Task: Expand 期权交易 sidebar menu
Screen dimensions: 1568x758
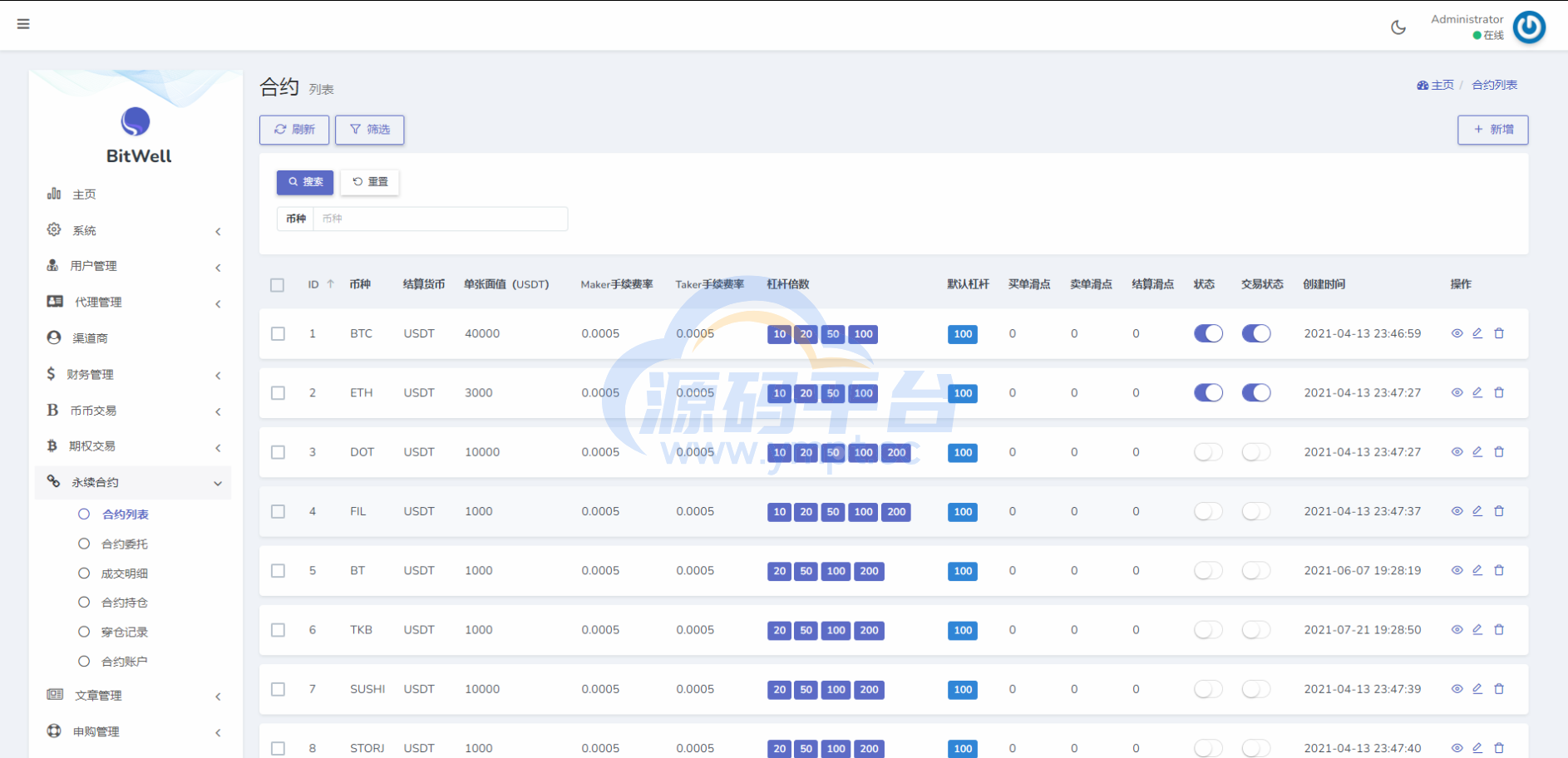Action: coord(133,446)
